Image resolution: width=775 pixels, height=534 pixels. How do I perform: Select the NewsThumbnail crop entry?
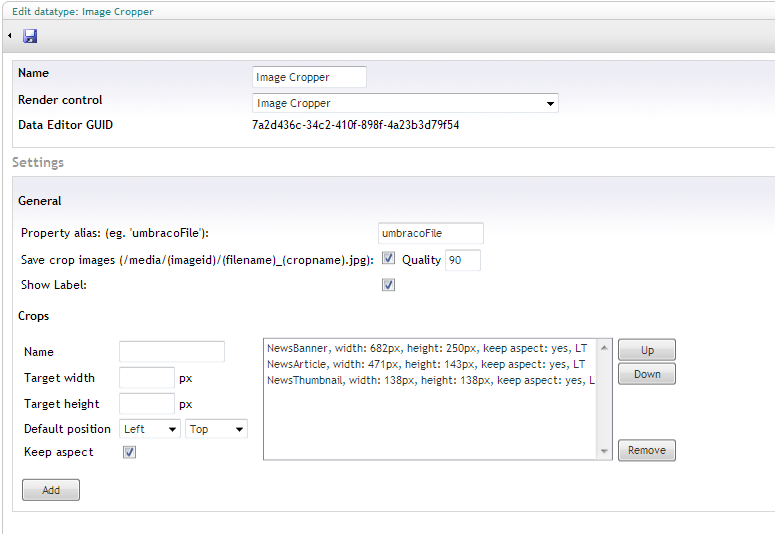tap(425, 381)
